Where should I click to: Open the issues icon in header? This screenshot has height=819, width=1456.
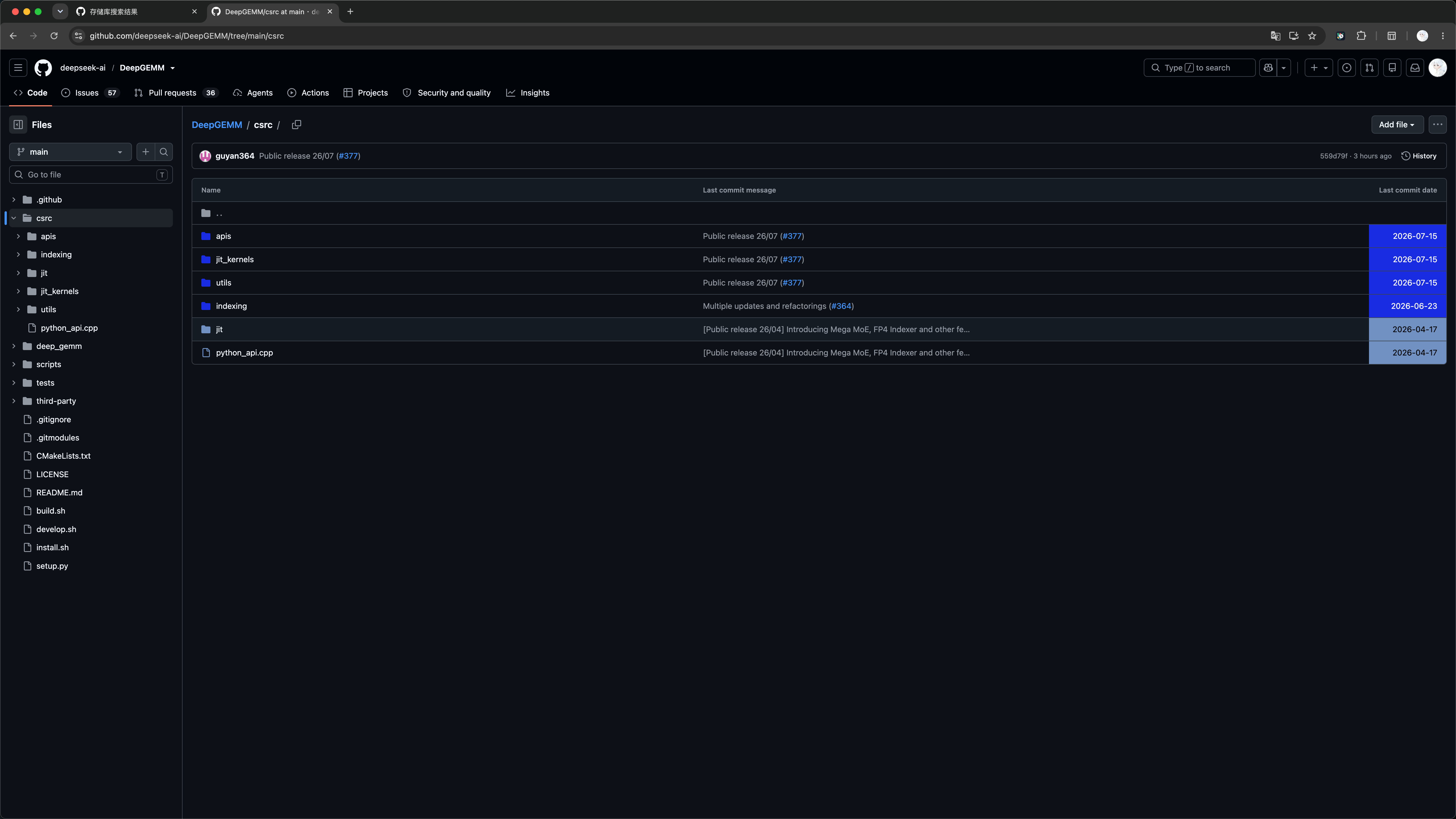click(x=1347, y=68)
